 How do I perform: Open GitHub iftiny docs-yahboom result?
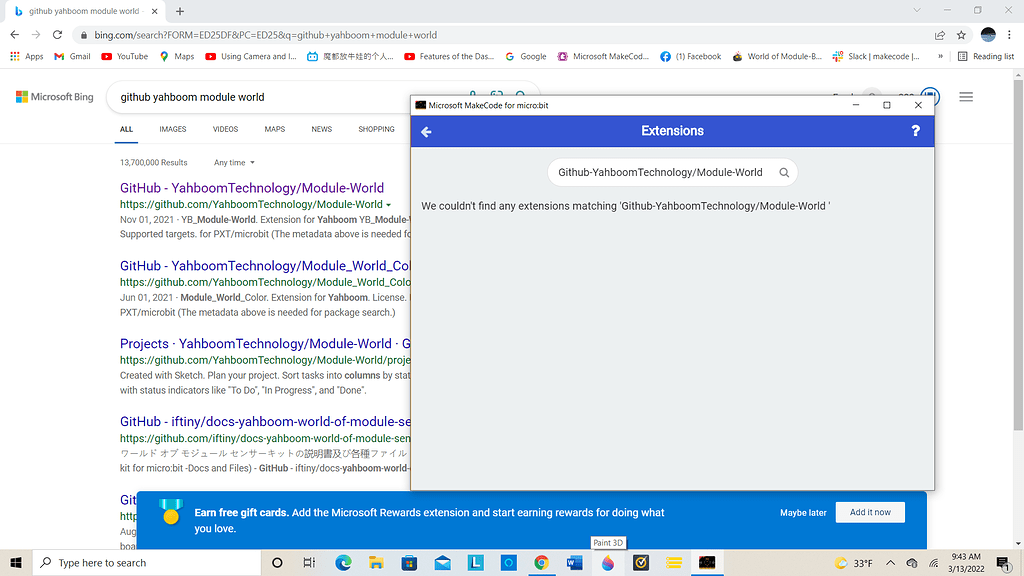(265, 422)
